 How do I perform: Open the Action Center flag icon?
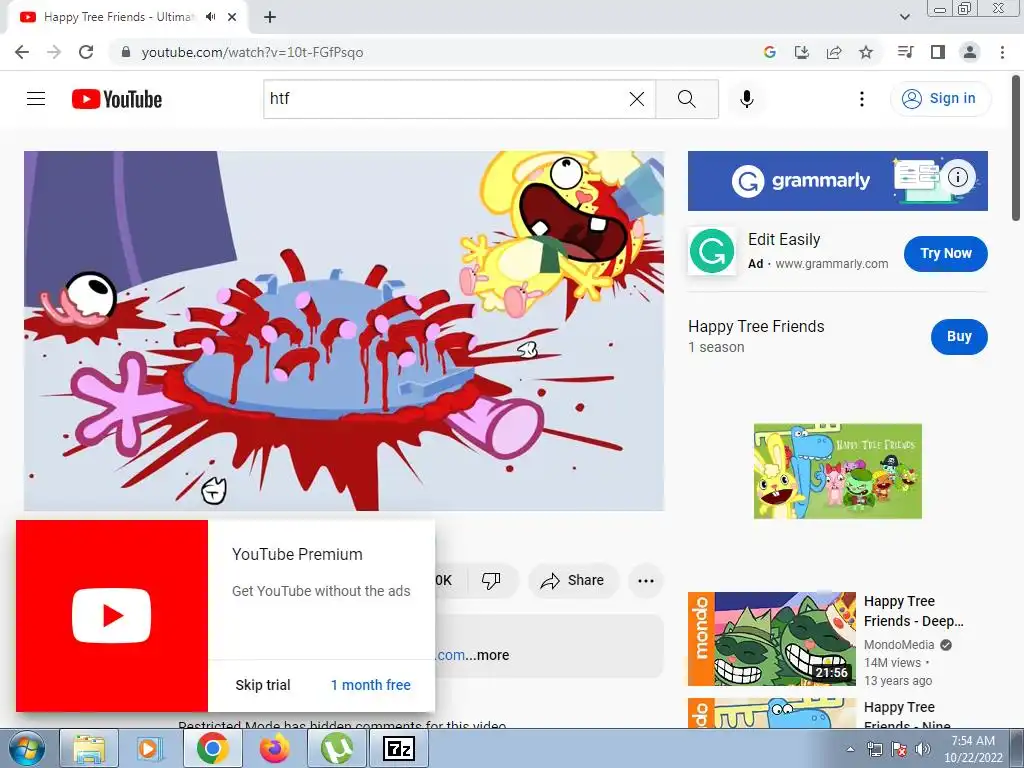(899, 749)
